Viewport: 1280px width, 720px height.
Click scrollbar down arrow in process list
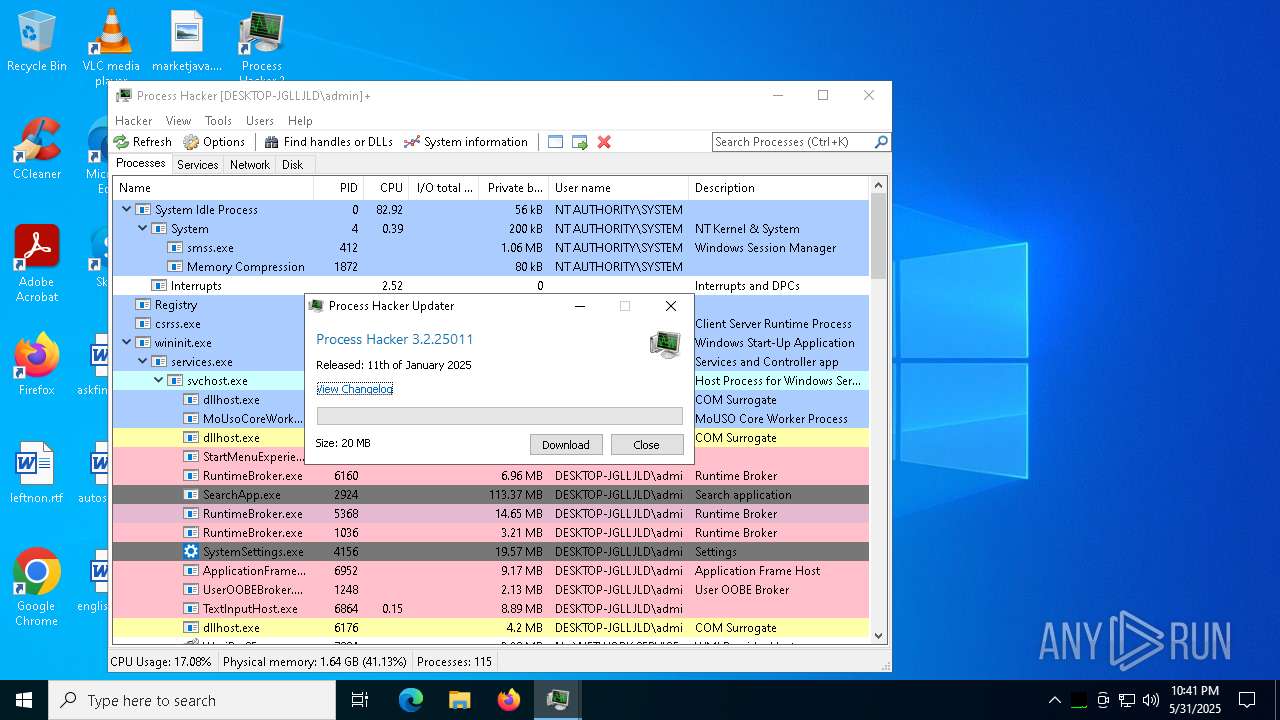[879, 635]
